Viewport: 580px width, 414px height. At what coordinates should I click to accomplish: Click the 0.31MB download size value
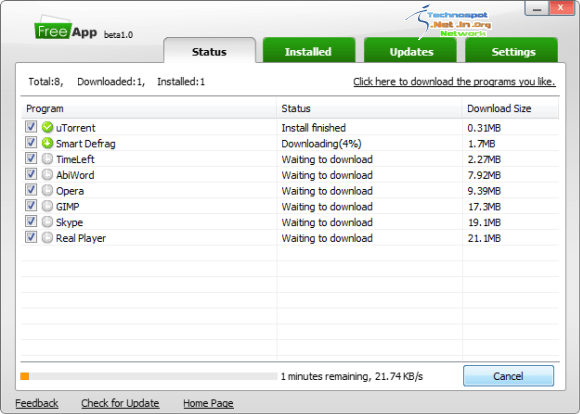[484, 128]
